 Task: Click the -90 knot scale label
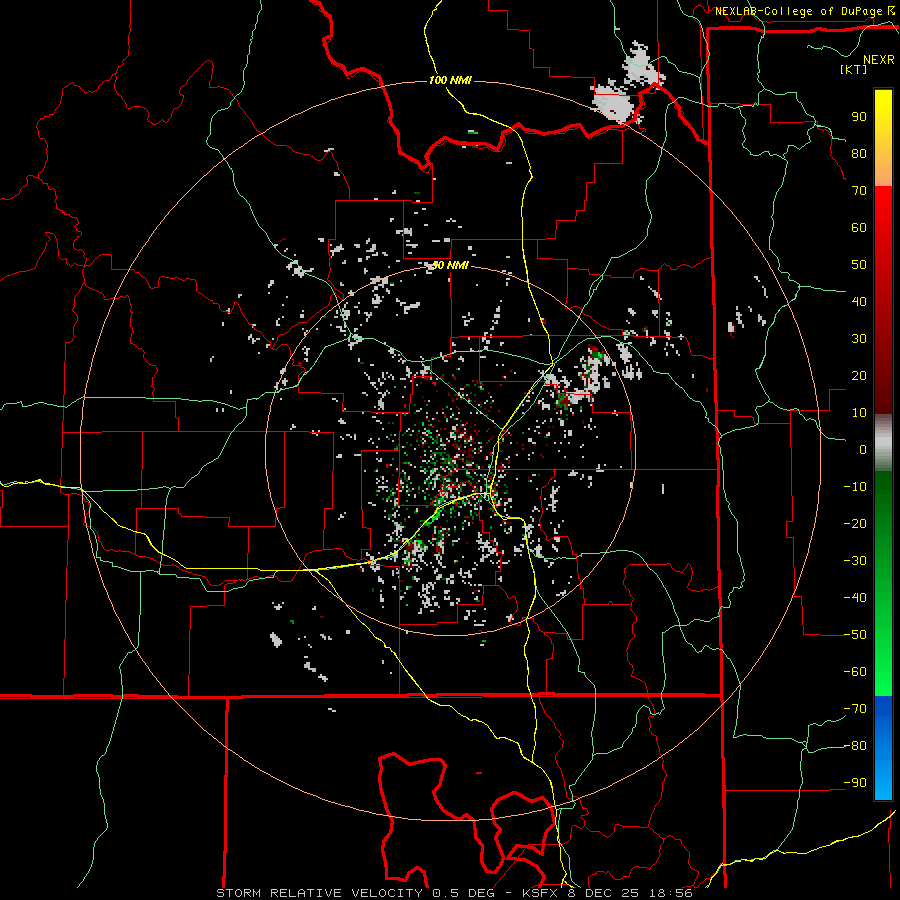coord(855,783)
